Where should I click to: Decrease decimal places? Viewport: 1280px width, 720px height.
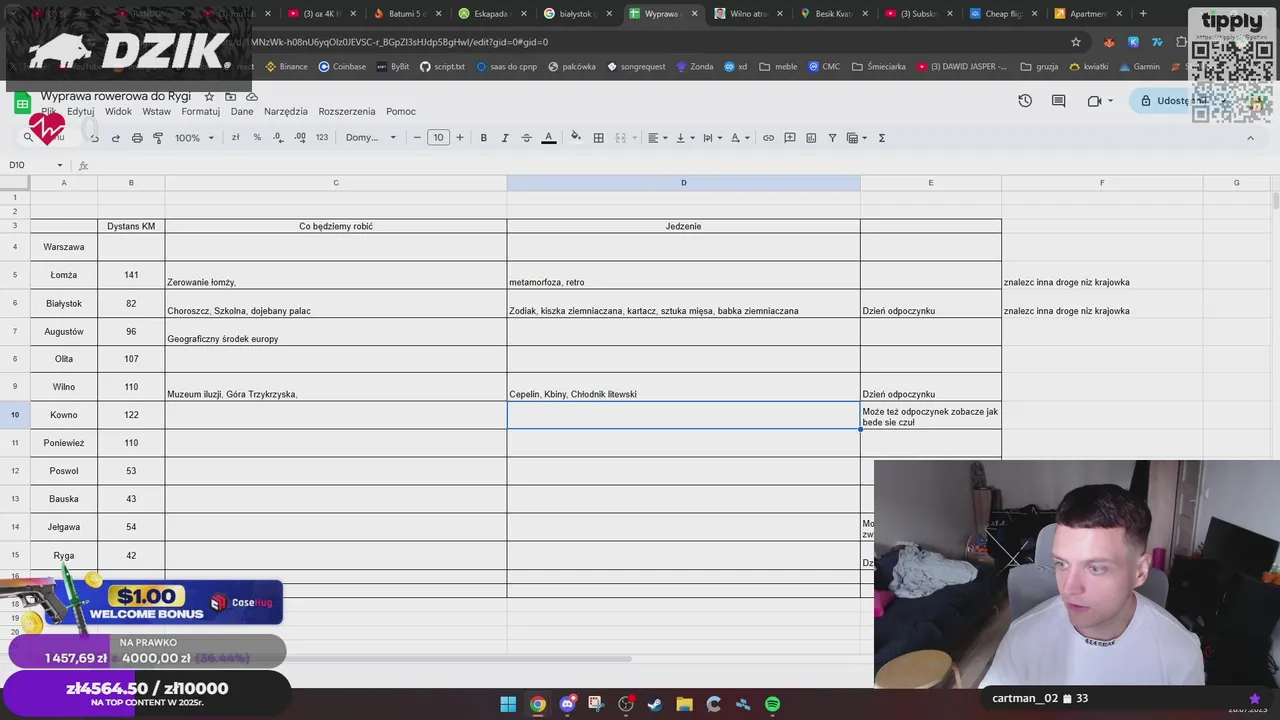pyautogui.click(x=279, y=138)
